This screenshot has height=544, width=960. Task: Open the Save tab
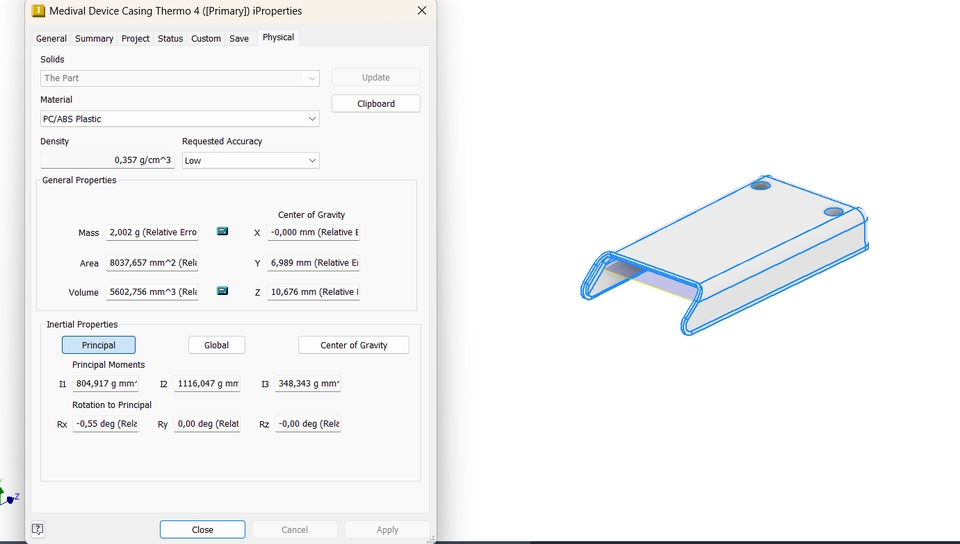pos(239,39)
